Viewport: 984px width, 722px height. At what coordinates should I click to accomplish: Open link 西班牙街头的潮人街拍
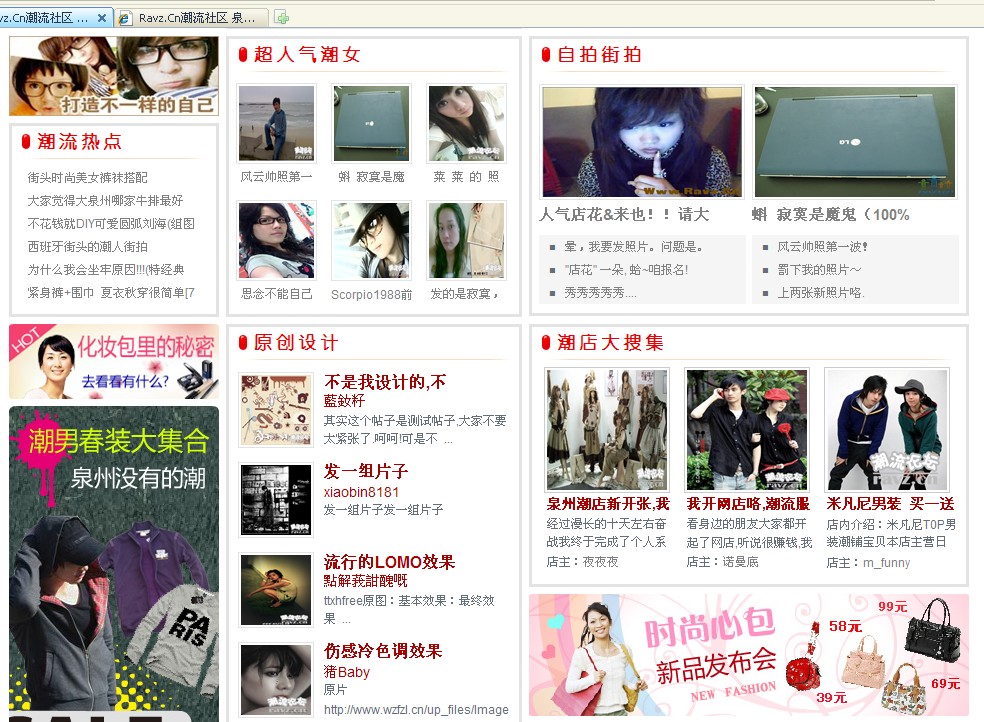click(x=87, y=247)
